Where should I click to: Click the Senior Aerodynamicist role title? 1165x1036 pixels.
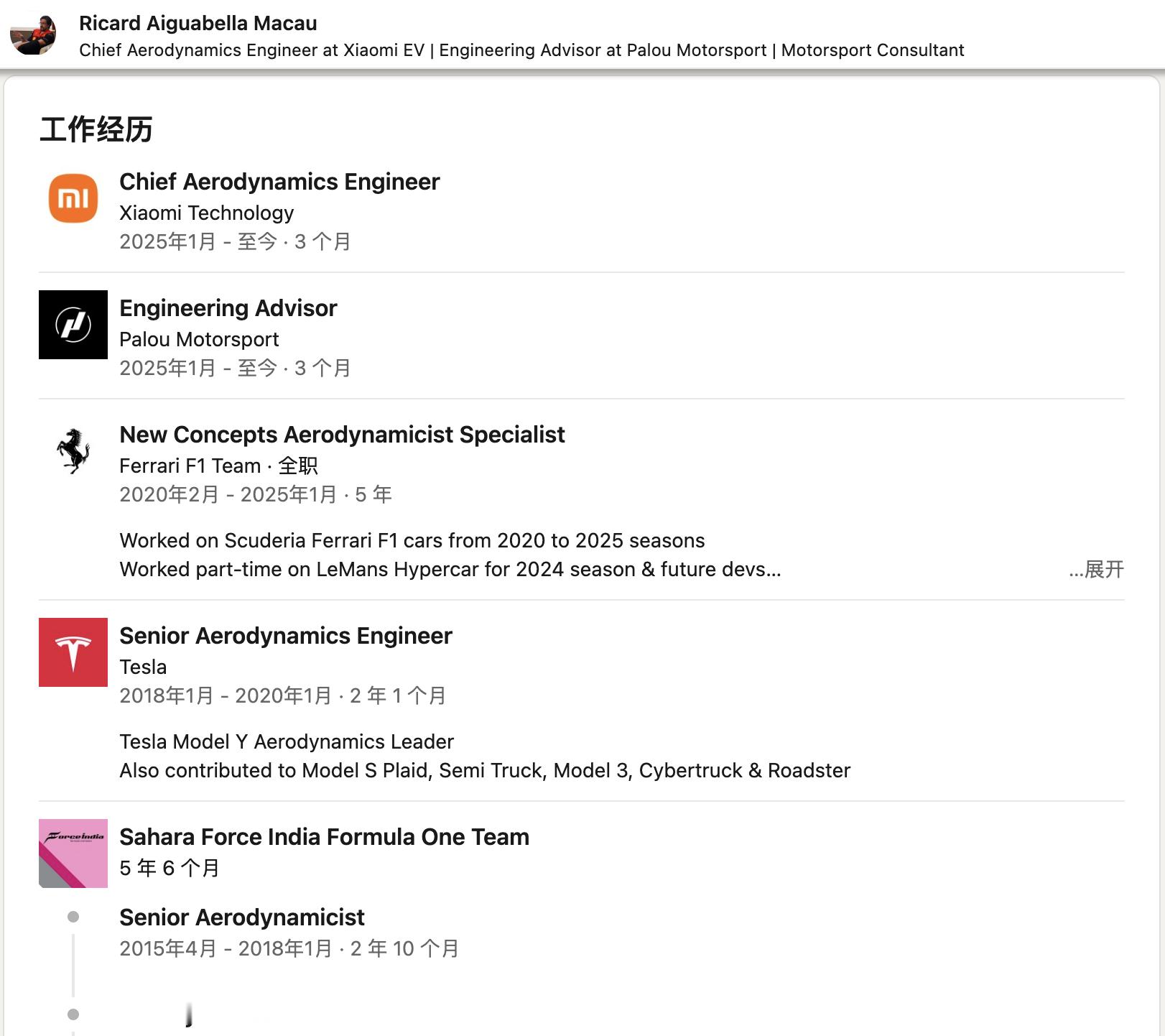(x=242, y=917)
